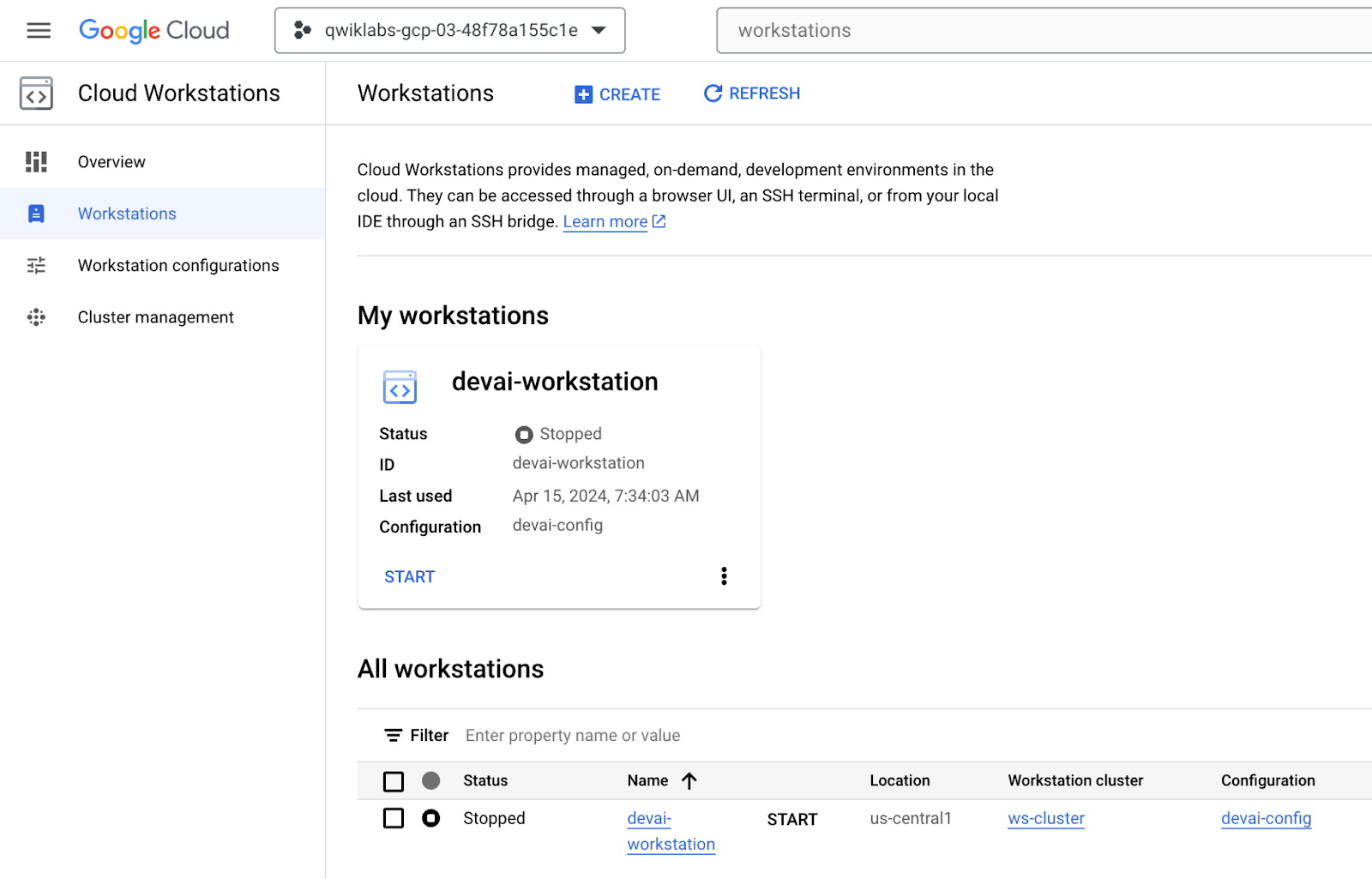This screenshot has height=879, width=1372.
Task: Click the Workstation cluster column header
Action: [x=1075, y=780]
